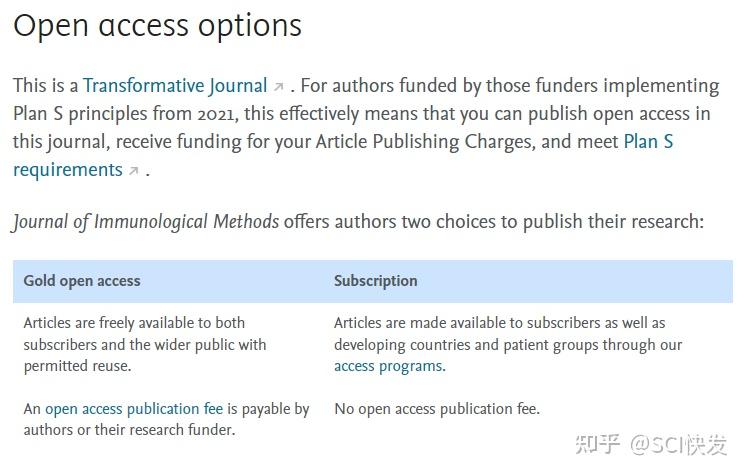Image resolution: width=746 pixels, height=476 pixels.
Task: Follow the access programs link
Action: (x=387, y=366)
